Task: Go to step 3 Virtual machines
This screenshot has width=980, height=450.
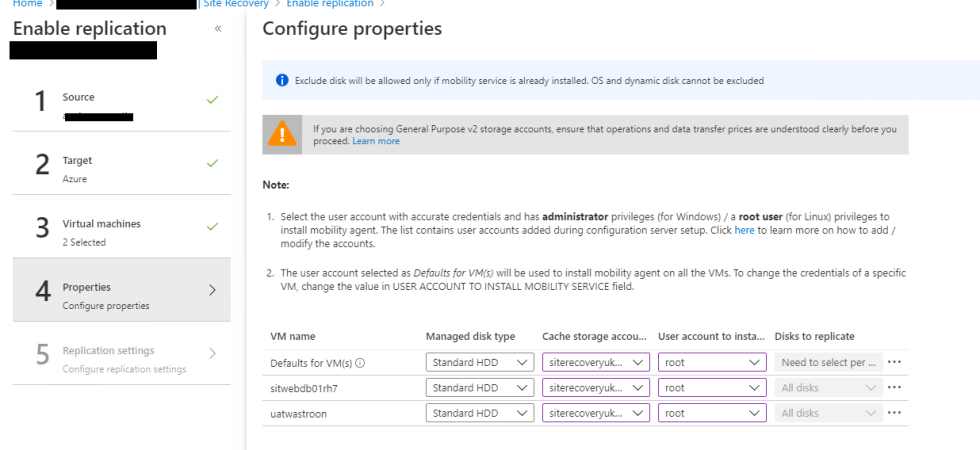Action: [x=121, y=226]
